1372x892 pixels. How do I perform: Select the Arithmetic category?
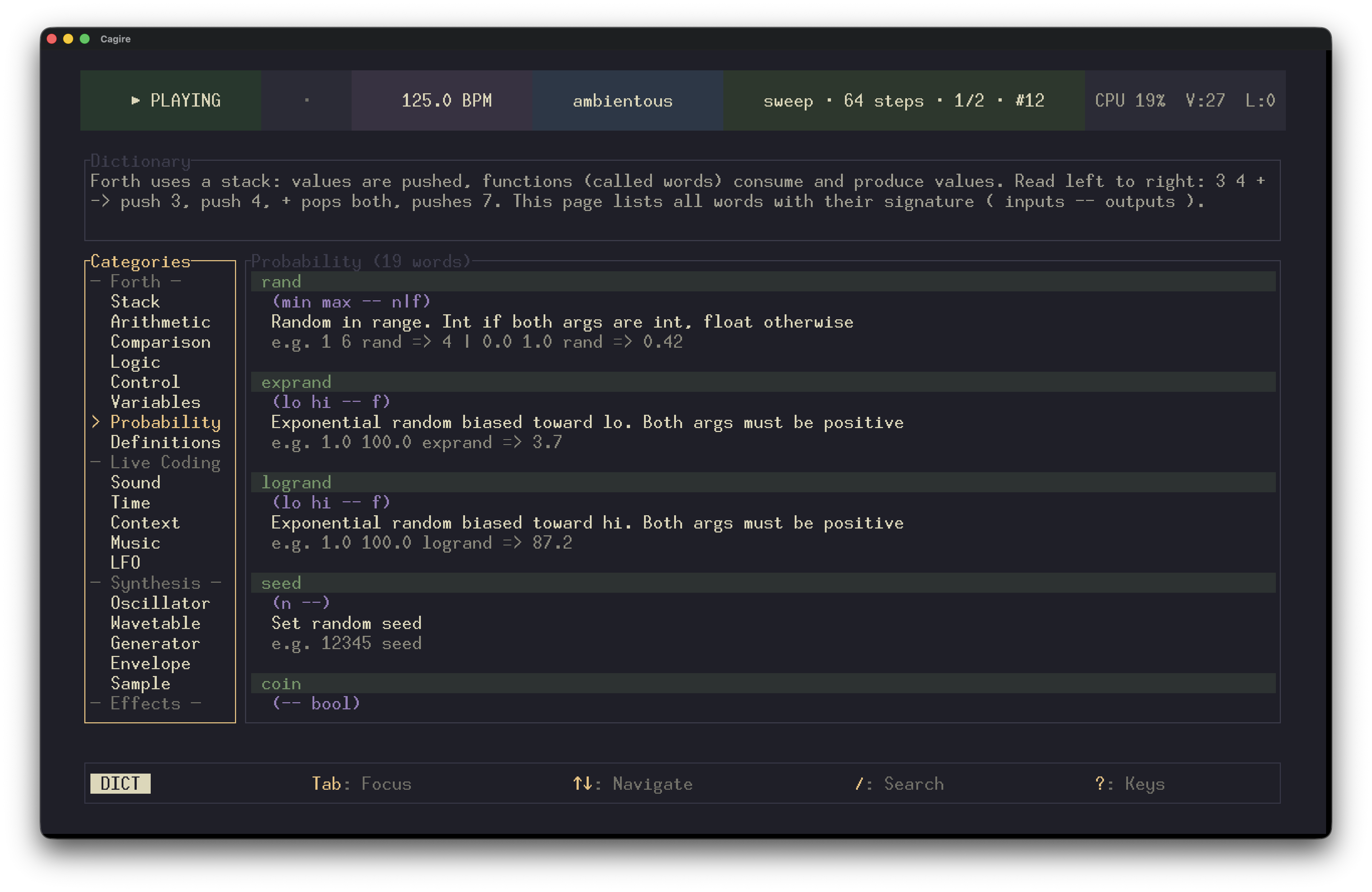click(x=160, y=322)
